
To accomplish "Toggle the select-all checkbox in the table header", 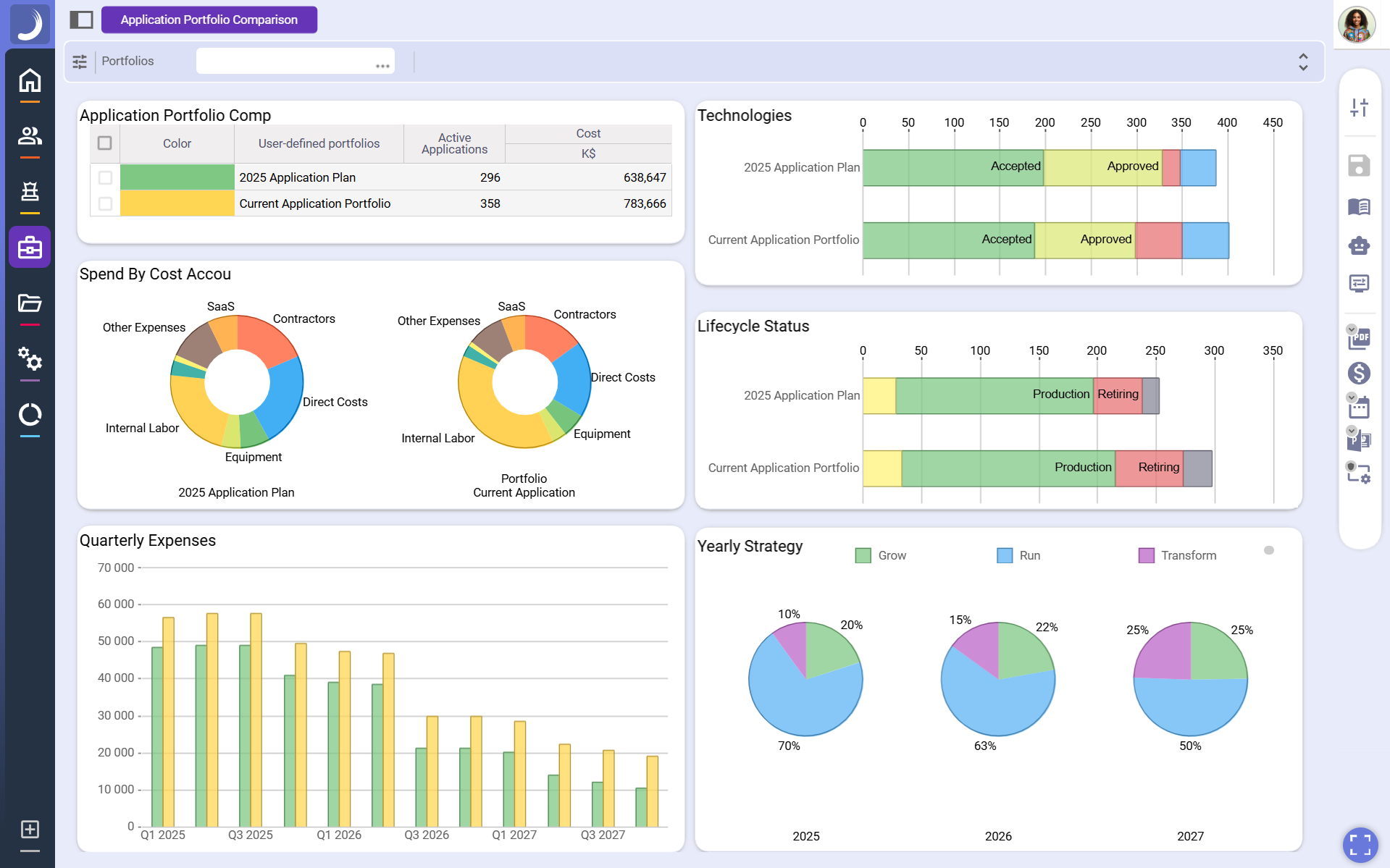I will [x=104, y=143].
